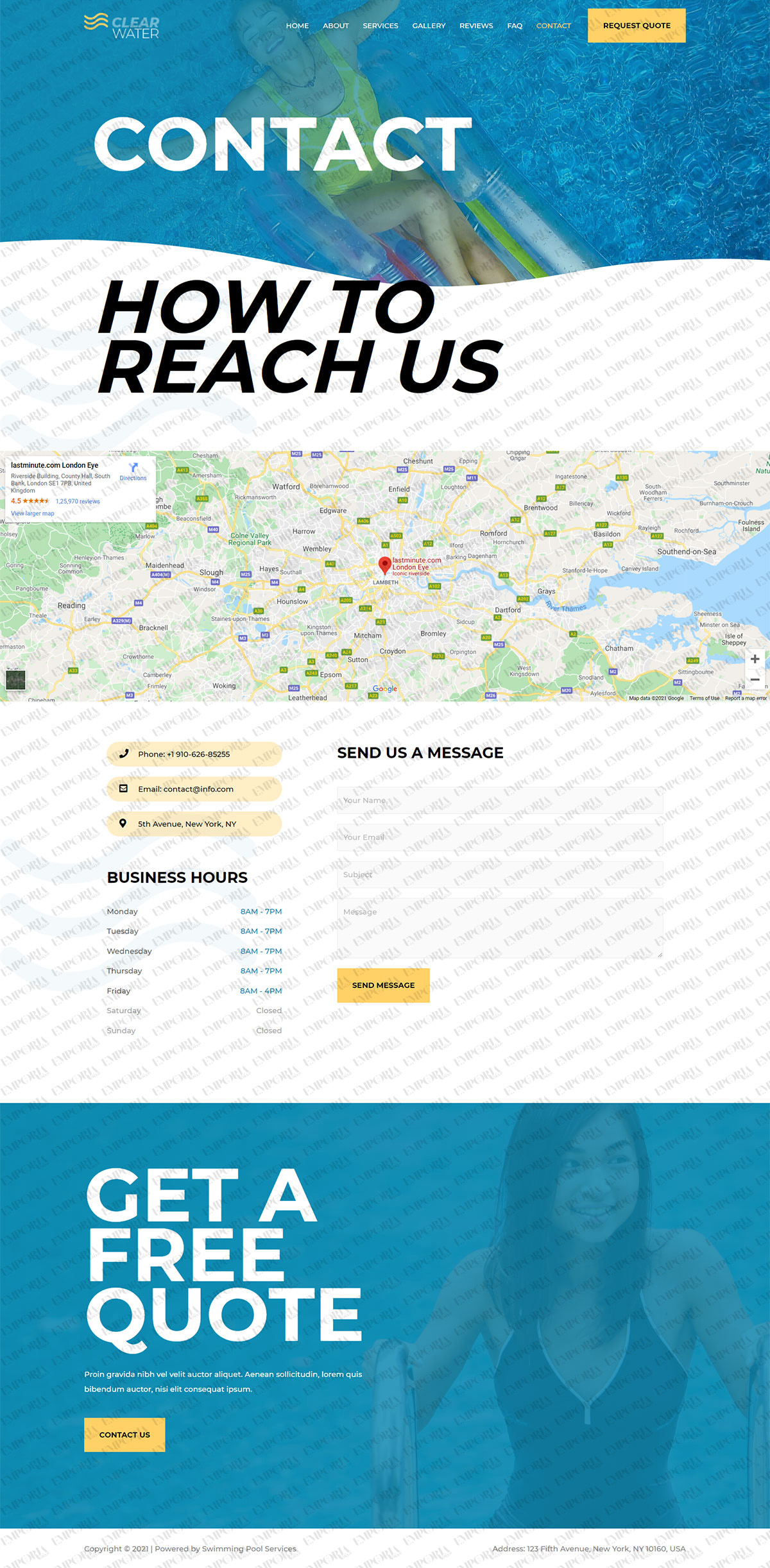Go to the Gallery page
The width and height of the screenshot is (770, 1568).
pos(429,26)
